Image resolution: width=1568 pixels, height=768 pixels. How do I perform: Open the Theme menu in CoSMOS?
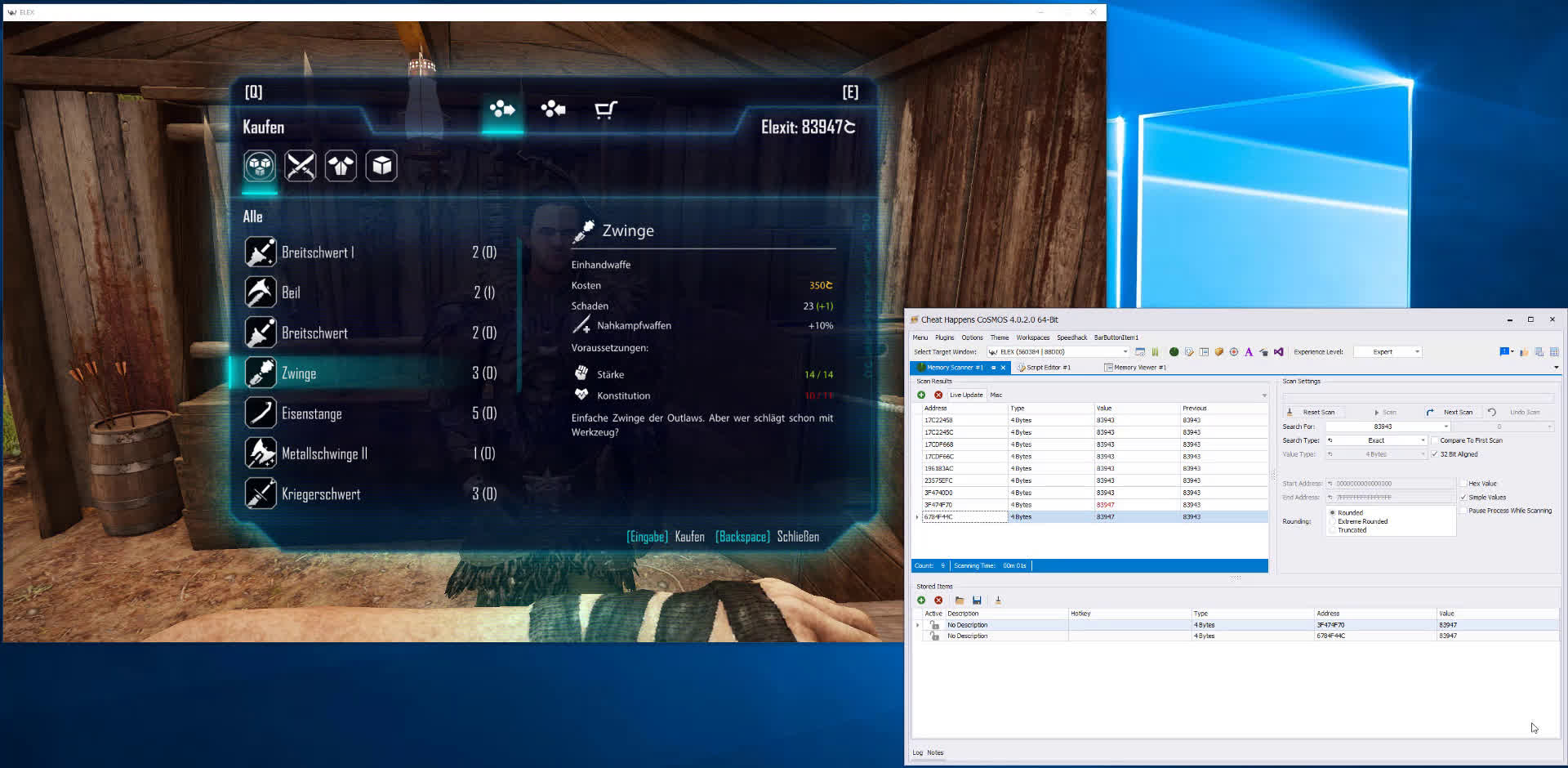1000,337
